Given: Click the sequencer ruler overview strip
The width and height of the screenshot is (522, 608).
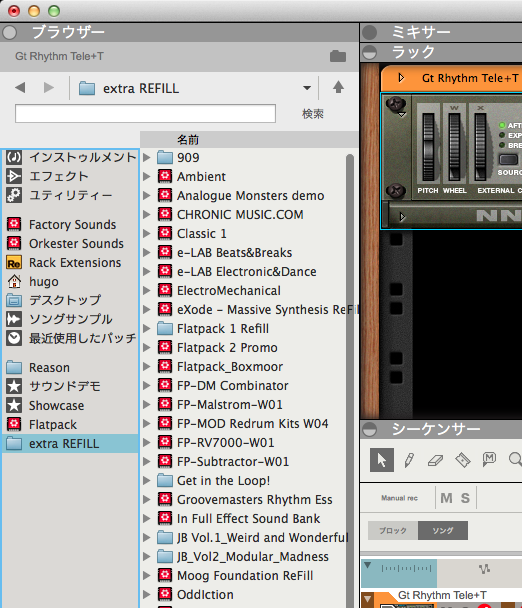Looking at the screenshot, I should pos(399,573).
